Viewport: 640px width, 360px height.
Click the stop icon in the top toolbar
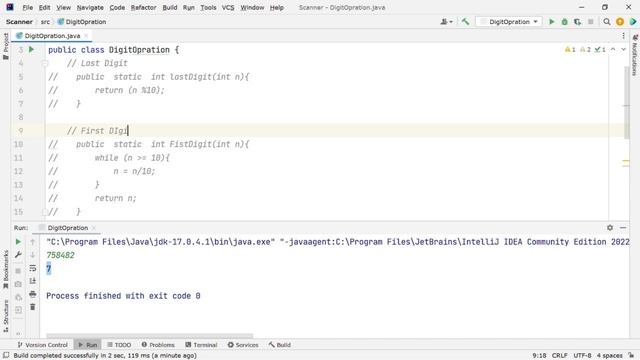[590, 22]
